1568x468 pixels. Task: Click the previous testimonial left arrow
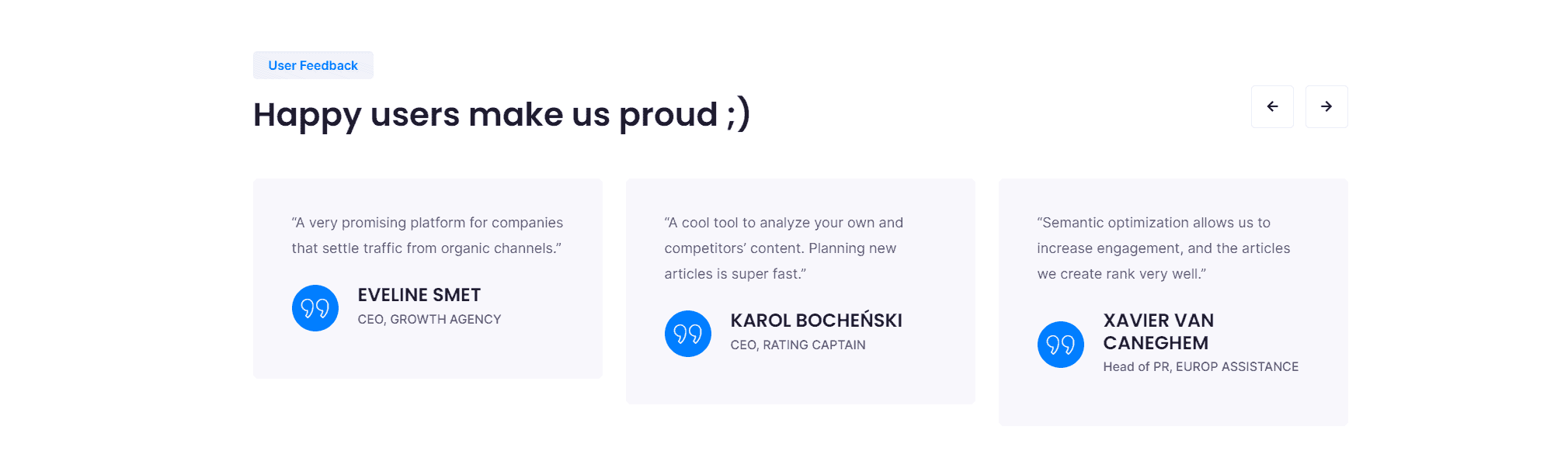click(x=1272, y=106)
